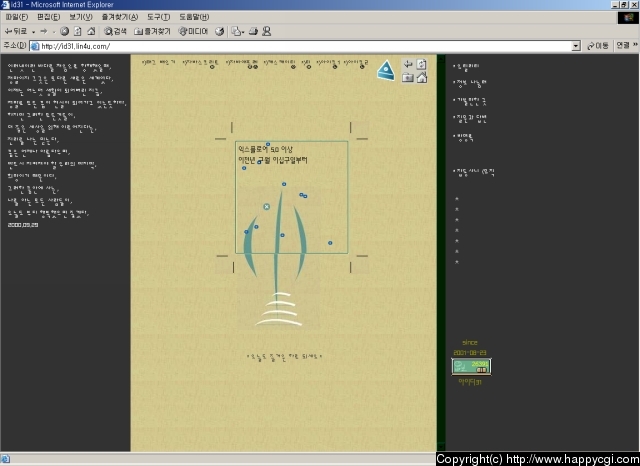
Task: Show the browsing History icon
Action: (x=220, y=31)
